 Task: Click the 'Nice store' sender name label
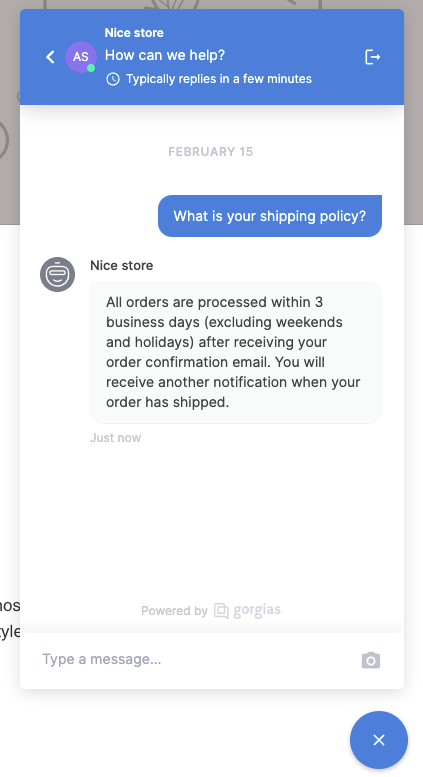(x=122, y=265)
